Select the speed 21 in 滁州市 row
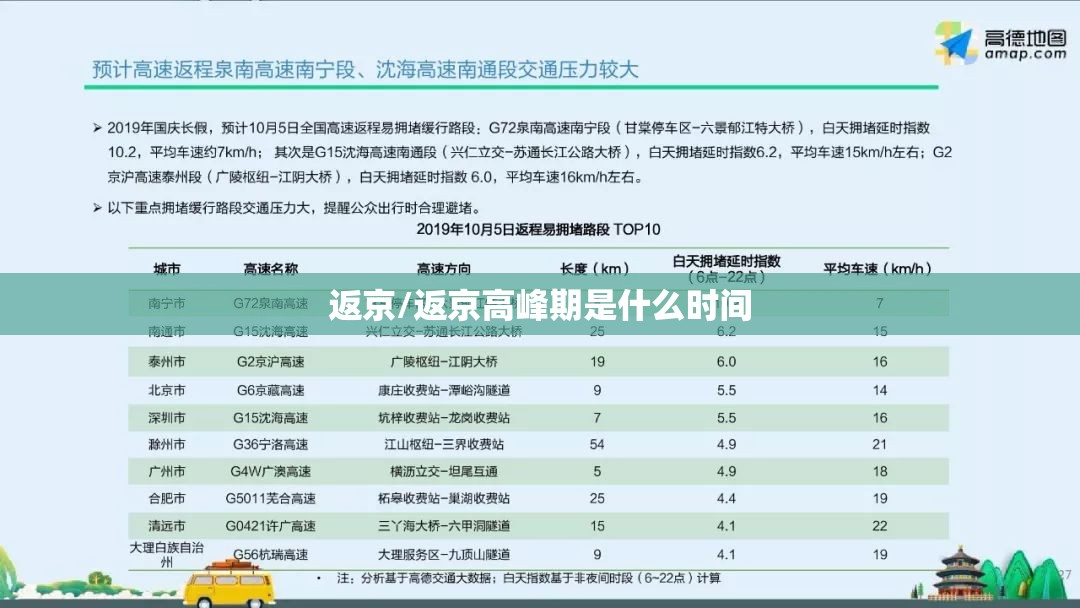This screenshot has width=1080, height=608. [880, 445]
